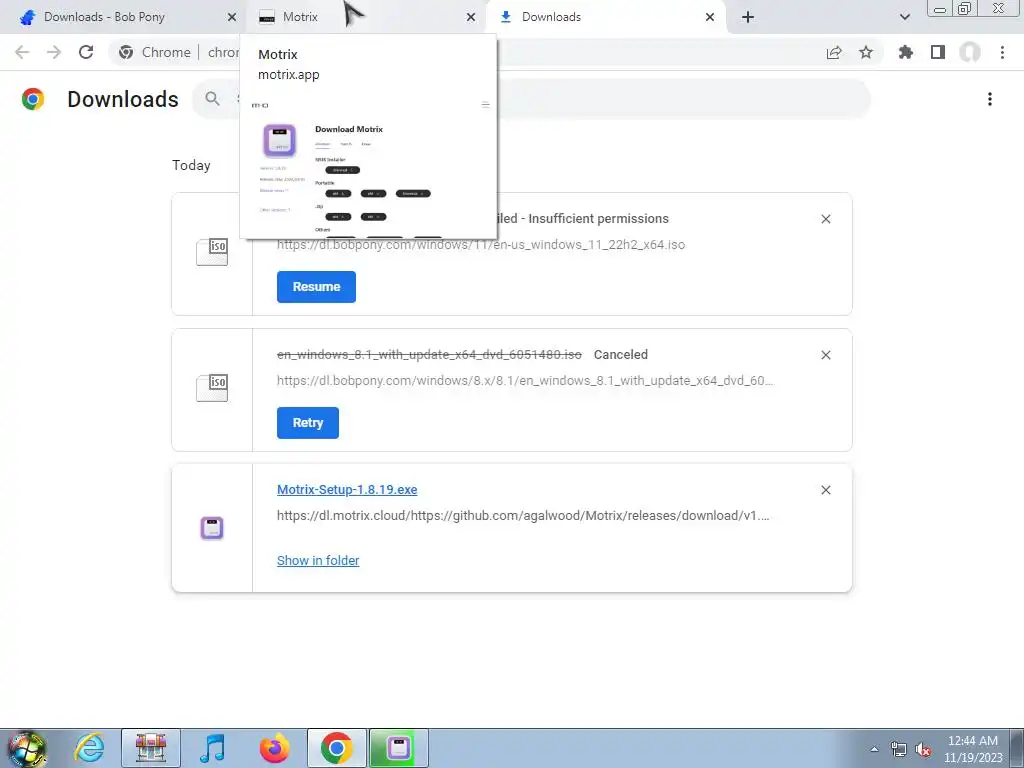This screenshot has width=1024, height=768.
Task: Click the Windows 8.1 ISO file icon
Action: pyautogui.click(x=212, y=388)
